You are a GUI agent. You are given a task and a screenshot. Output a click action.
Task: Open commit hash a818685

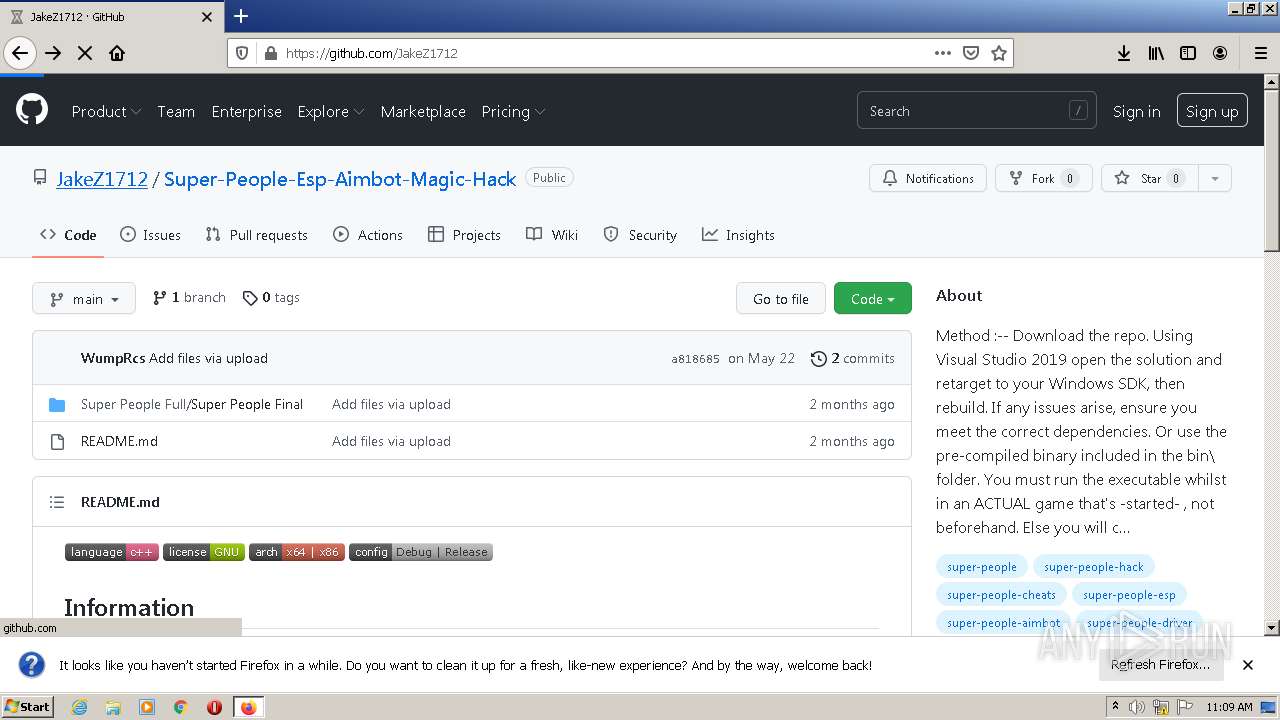pyautogui.click(x=695, y=359)
